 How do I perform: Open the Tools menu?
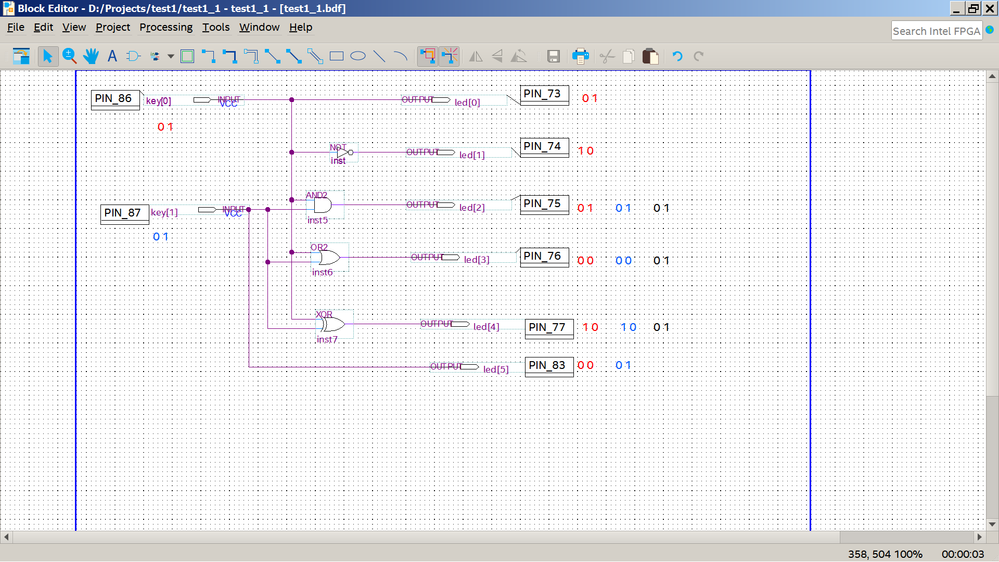215,27
